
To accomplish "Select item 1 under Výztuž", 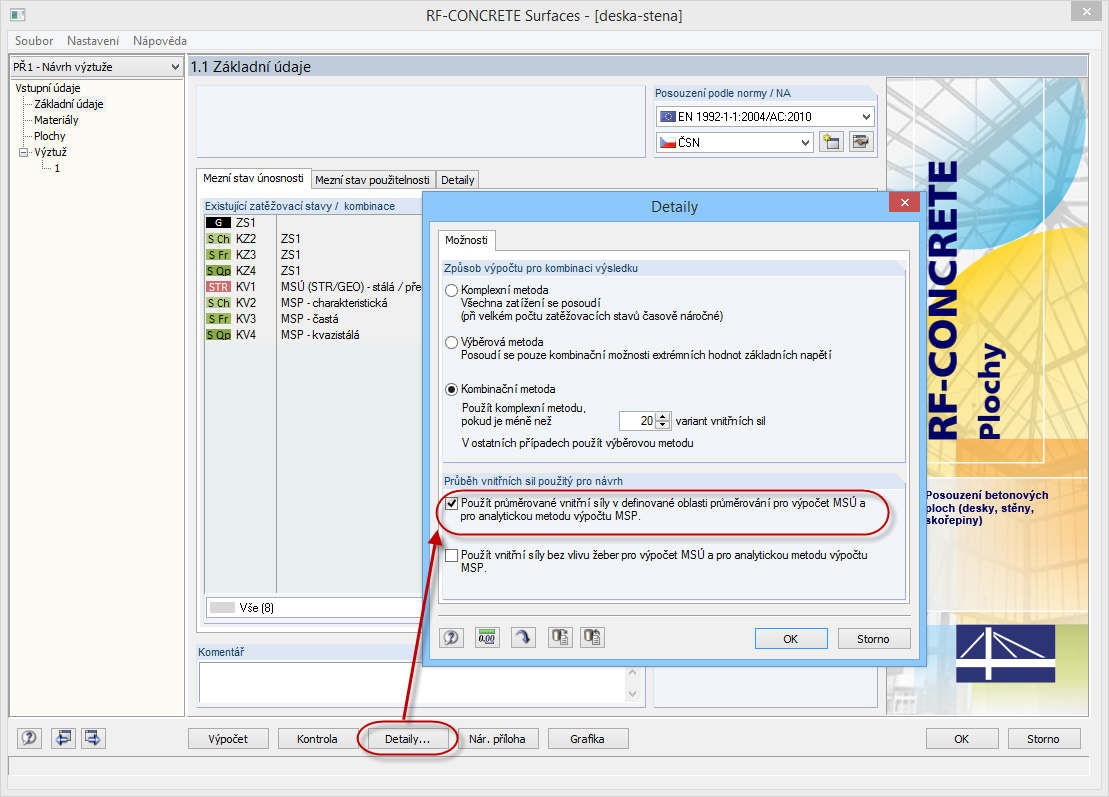I will point(57,168).
